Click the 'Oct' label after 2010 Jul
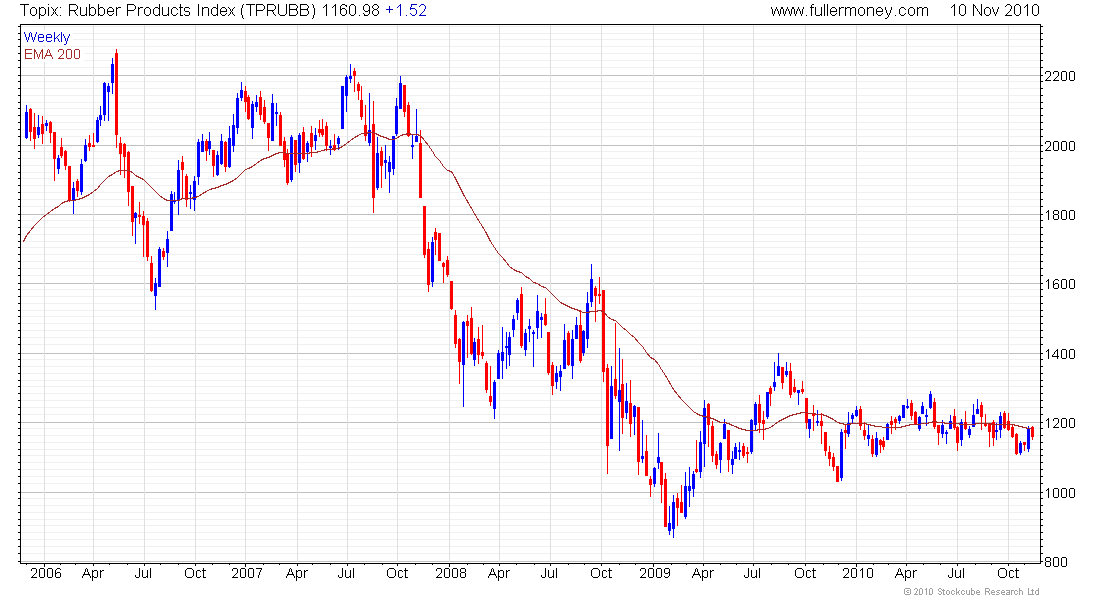This screenshot has height=600, width=1100. pos(1007,573)
